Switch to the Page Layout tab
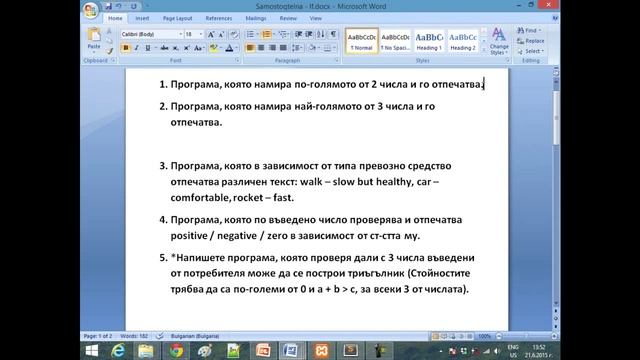 click(177, 18)
